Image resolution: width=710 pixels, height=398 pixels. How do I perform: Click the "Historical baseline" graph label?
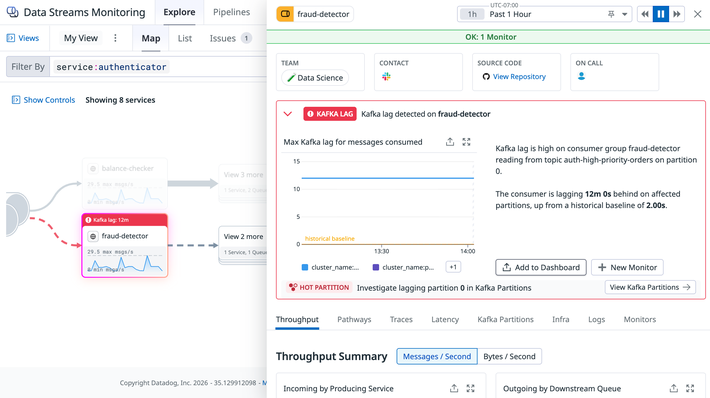[x=330, y=238]
